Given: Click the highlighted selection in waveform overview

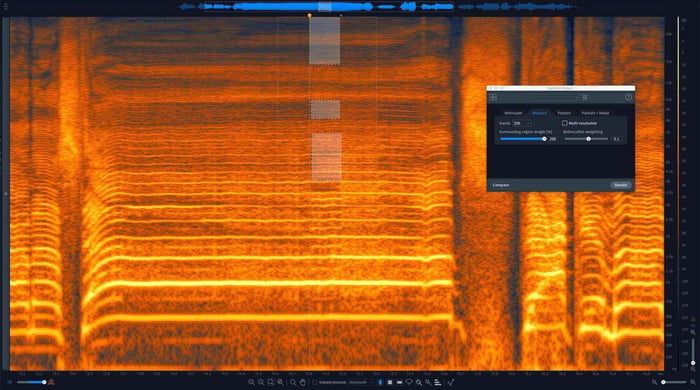Looking at the screenshot, I should [325, 6].
